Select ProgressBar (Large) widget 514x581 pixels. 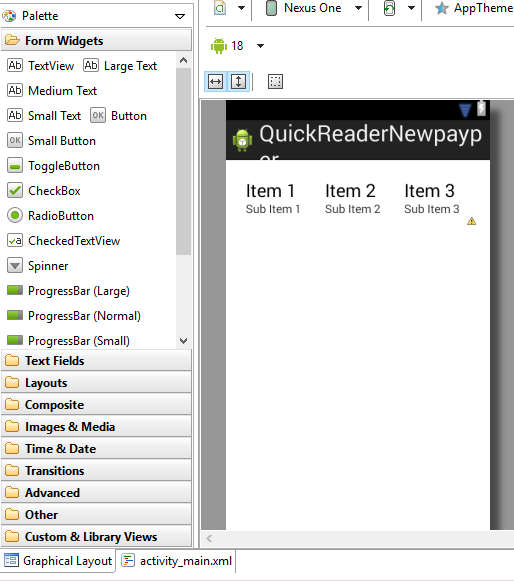click(69, 290)
